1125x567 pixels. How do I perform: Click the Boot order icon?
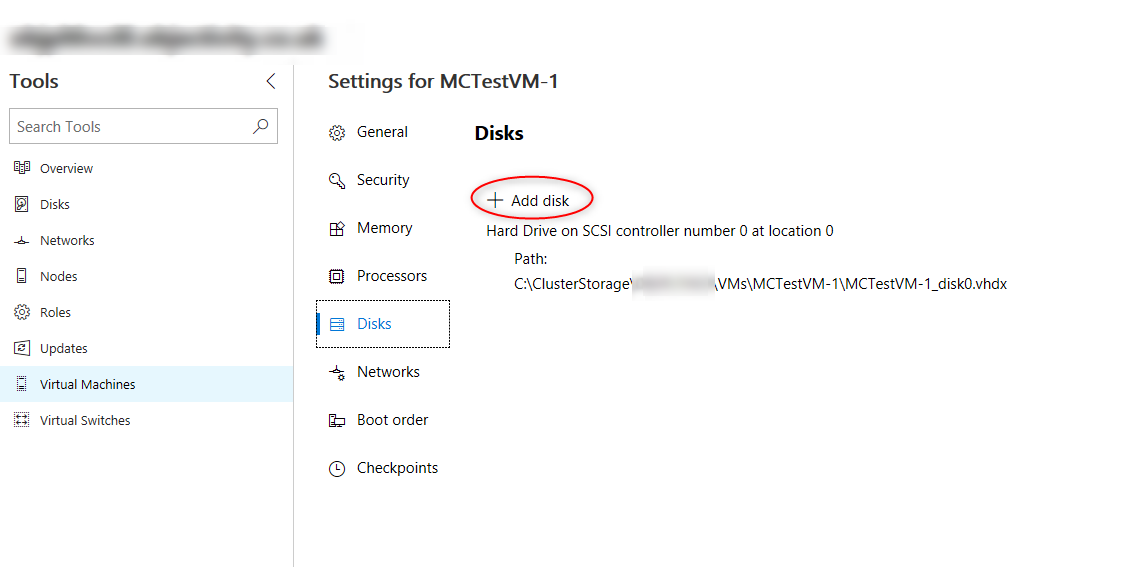[x=336, y=421]
